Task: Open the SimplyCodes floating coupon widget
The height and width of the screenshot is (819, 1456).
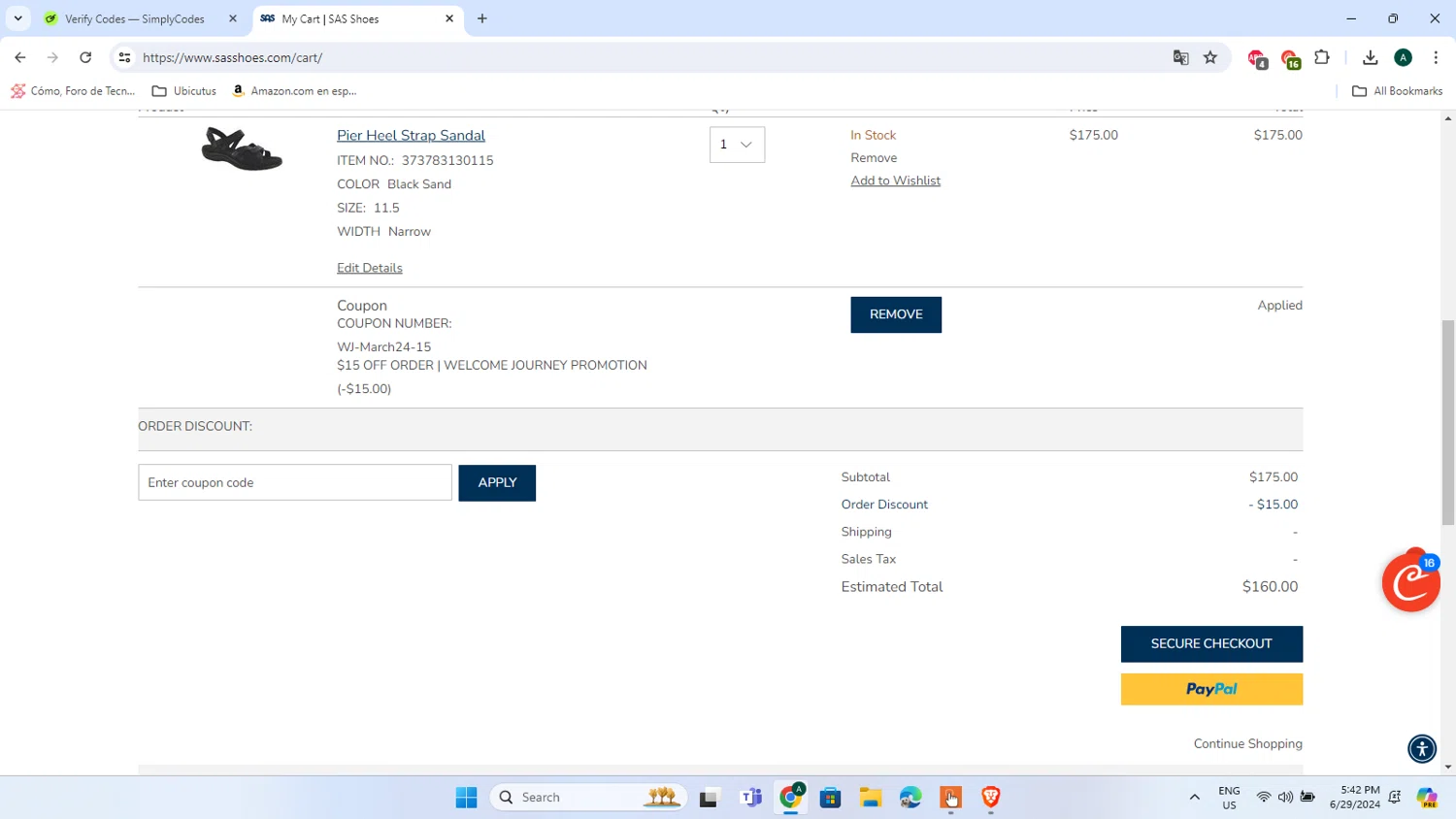Action: pos(1410,582)
